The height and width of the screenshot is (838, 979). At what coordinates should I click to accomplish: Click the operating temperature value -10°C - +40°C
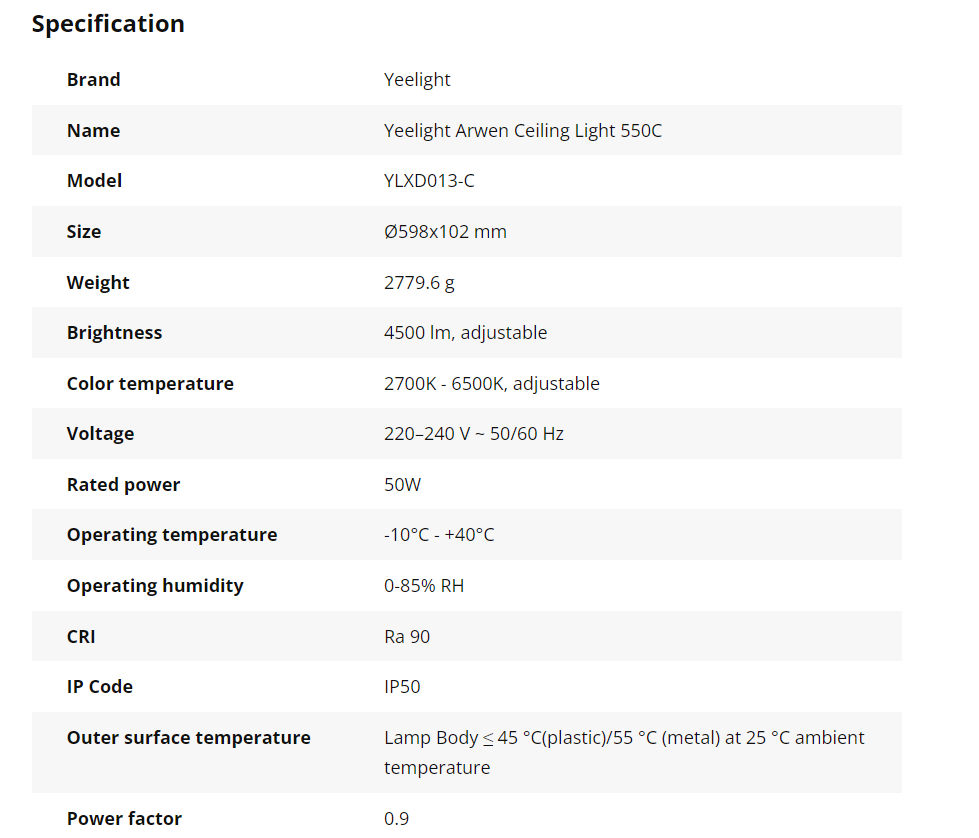point(439,535)
